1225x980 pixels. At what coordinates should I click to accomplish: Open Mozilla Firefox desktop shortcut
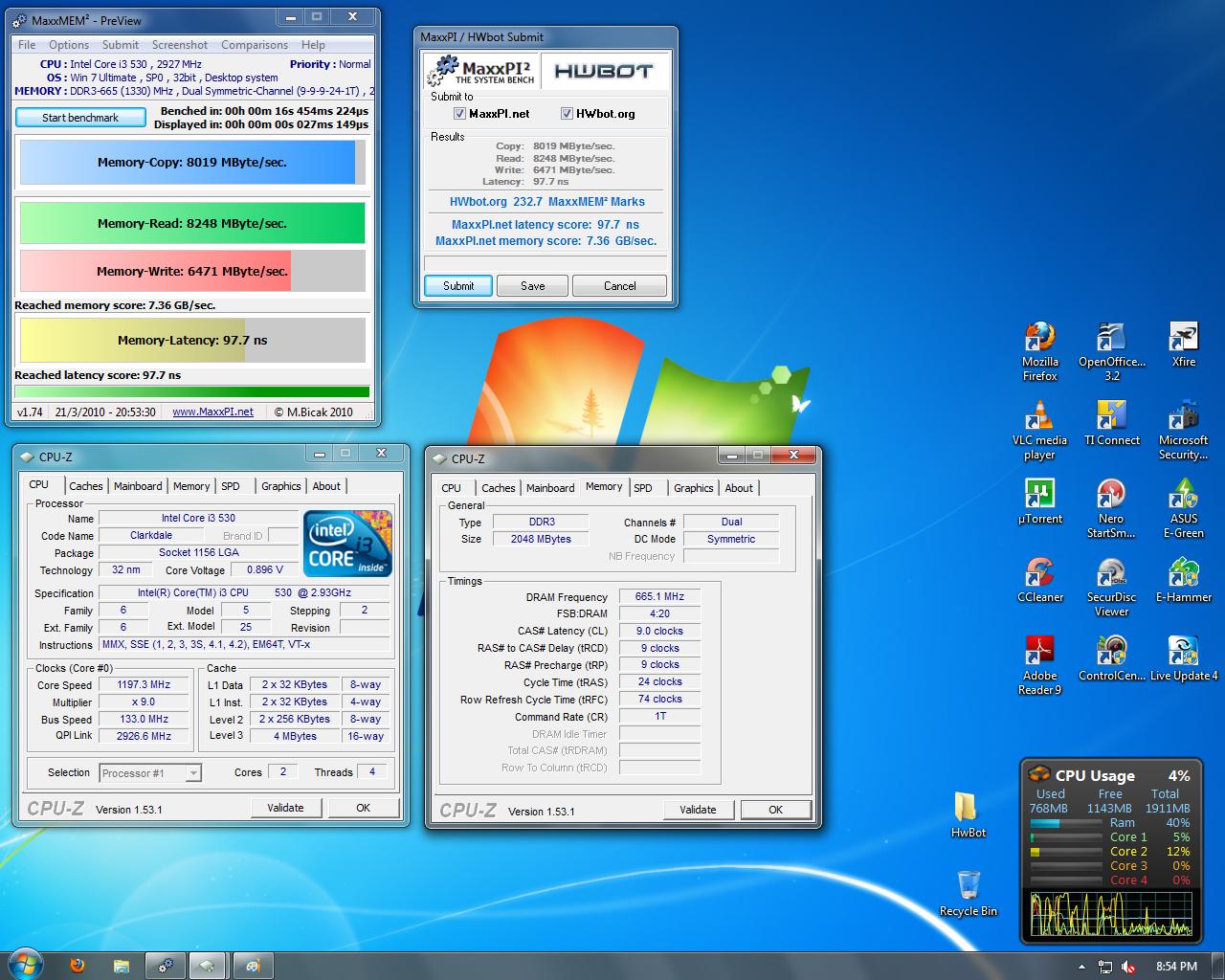(x=1039, y=350)
